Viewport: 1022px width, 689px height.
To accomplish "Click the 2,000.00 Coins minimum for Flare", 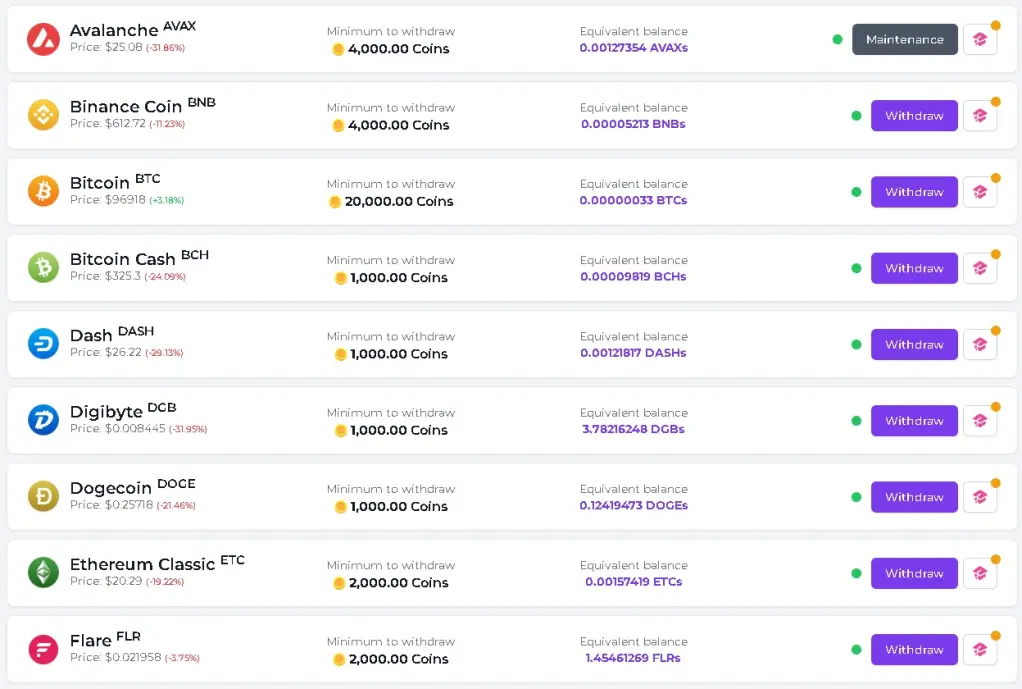I will click(x=391, y=659).
